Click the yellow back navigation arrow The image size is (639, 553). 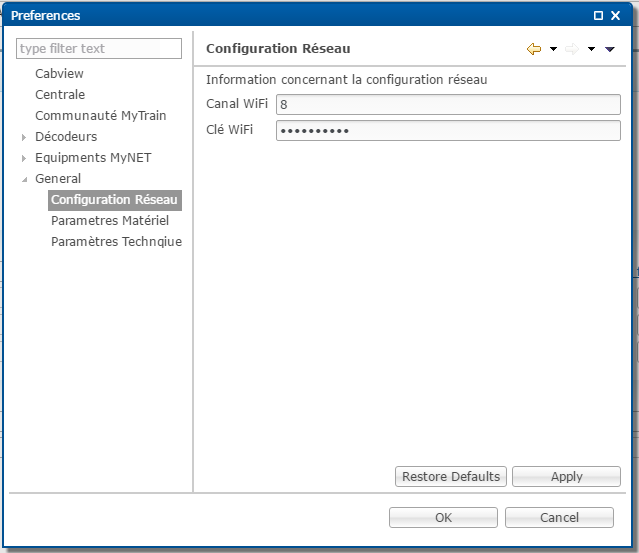tap(534, 49)
